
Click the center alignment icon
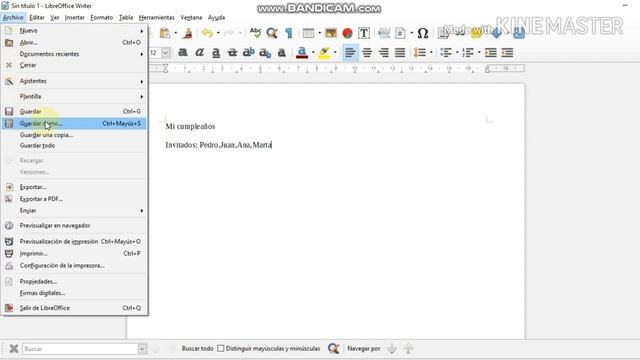click(367, 52)
